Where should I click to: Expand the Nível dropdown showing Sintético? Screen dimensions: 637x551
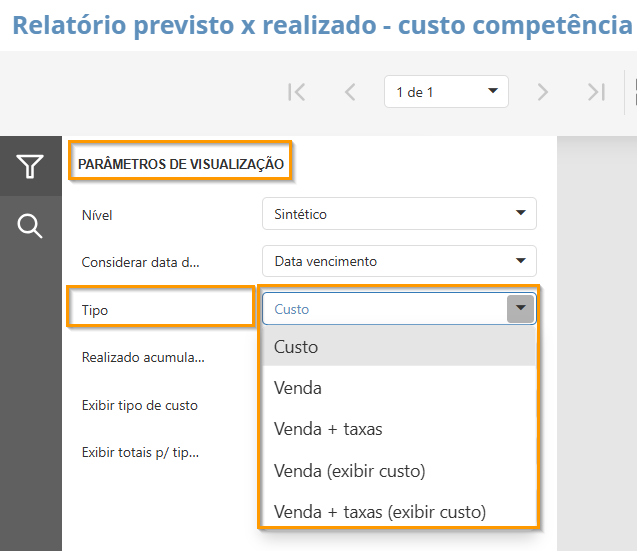click(399, 214)
